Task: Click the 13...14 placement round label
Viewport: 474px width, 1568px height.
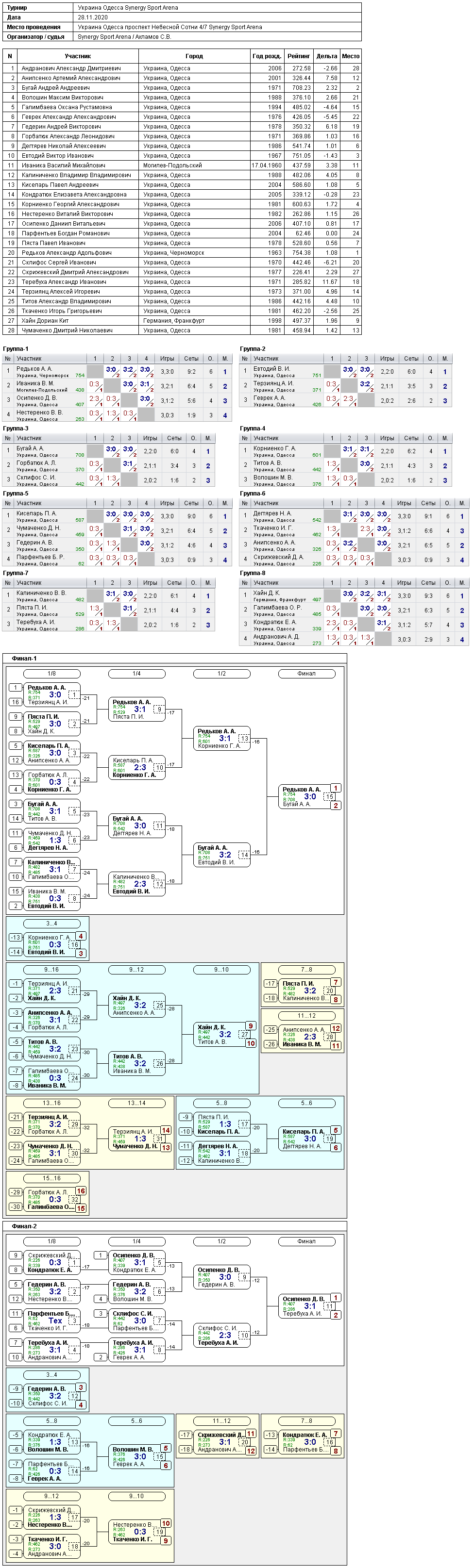Action: click(x=136, y=1103)
